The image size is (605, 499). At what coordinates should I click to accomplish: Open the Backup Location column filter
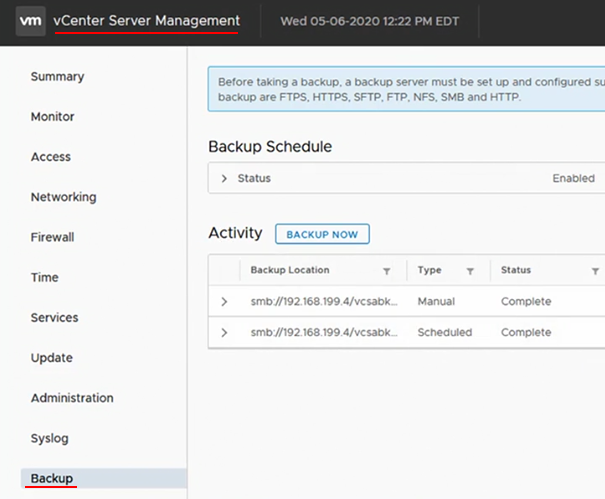[x=386, y=271]
